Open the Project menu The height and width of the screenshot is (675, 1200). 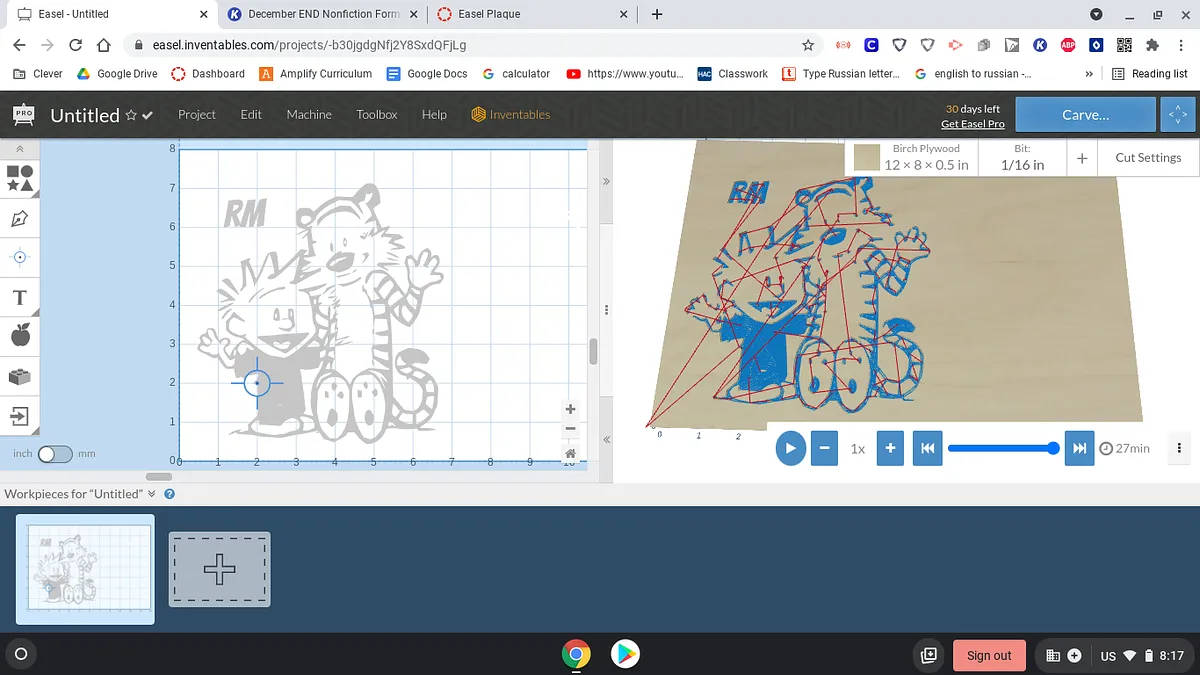[197, 114]
